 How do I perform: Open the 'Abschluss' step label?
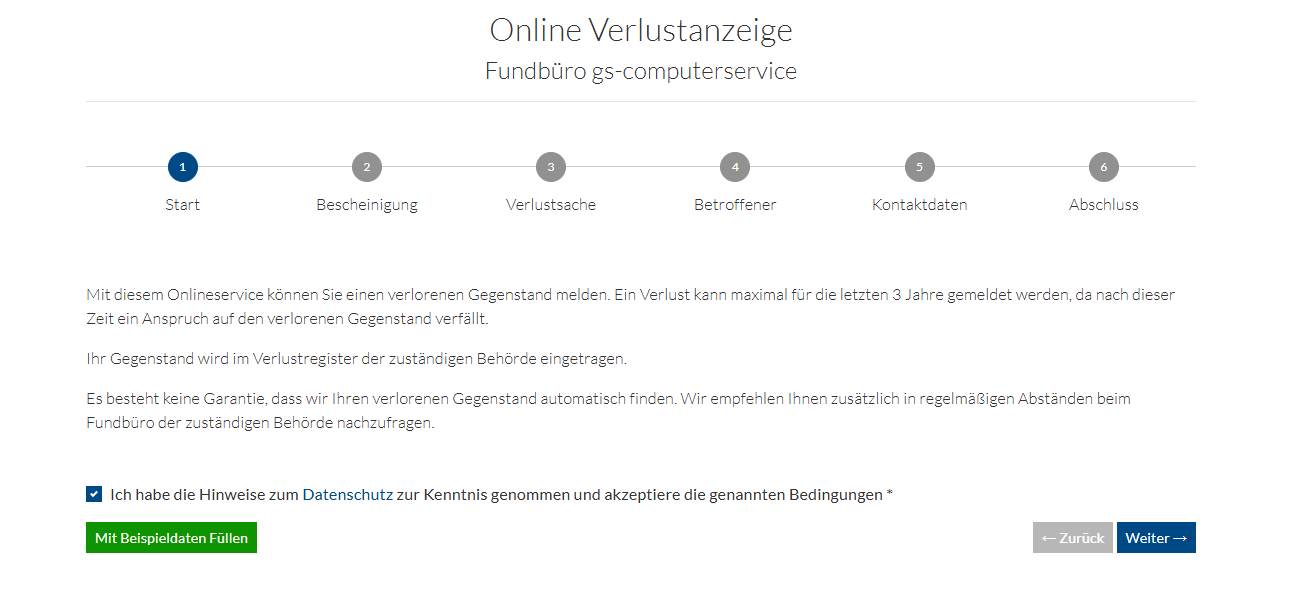coord(1103,205)
